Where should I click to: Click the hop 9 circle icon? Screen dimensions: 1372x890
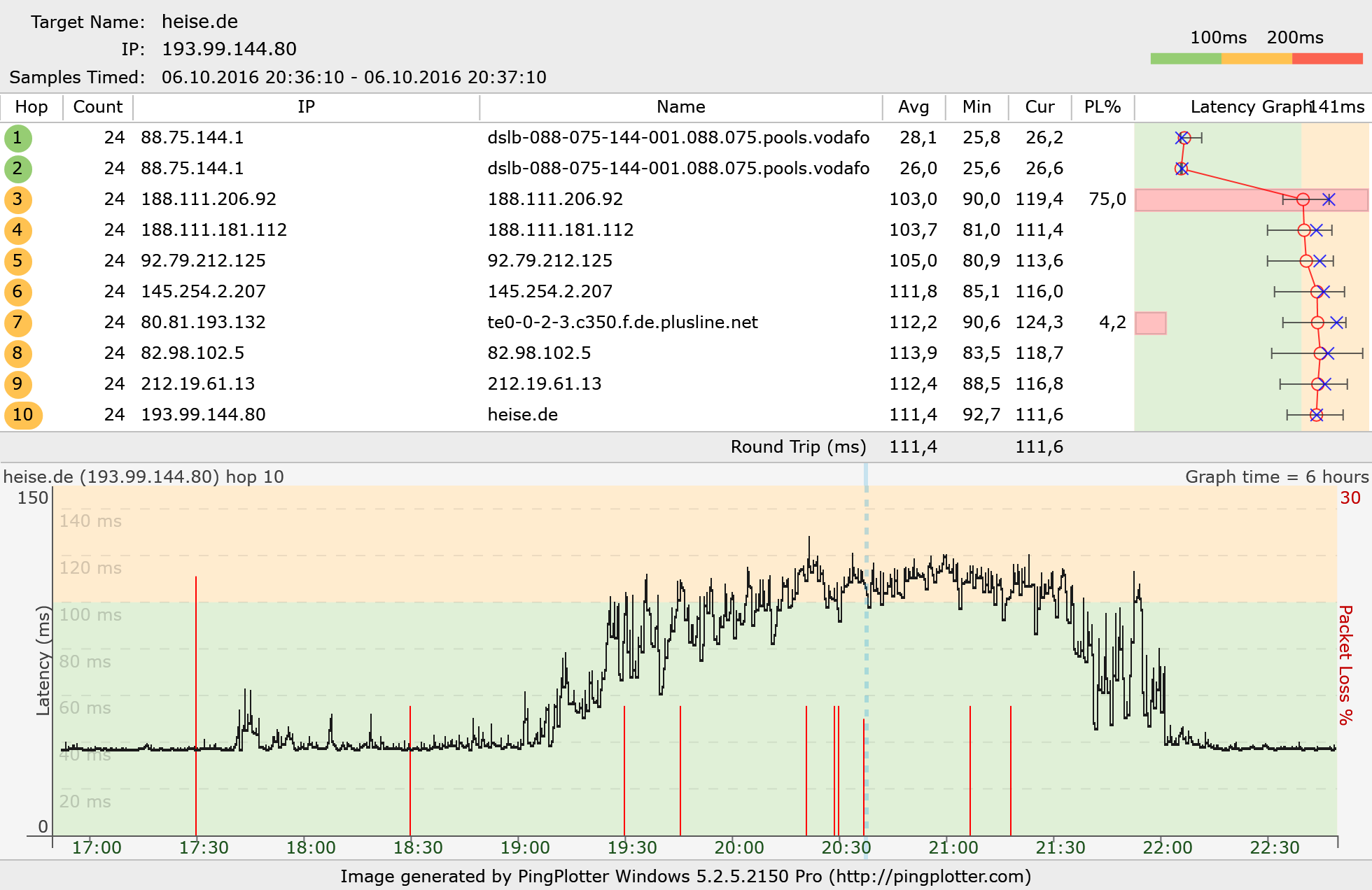click(x=18, y=384)
